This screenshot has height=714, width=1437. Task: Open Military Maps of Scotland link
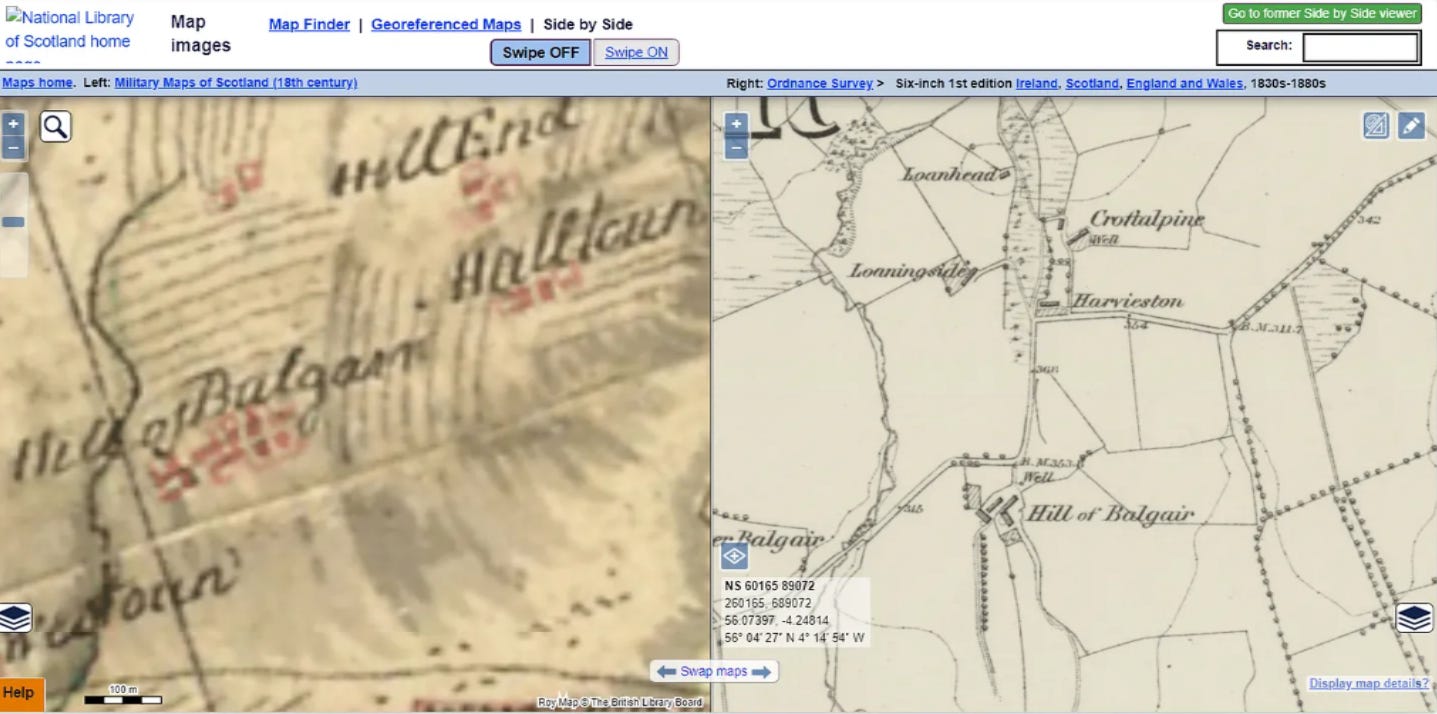point(236,83)
